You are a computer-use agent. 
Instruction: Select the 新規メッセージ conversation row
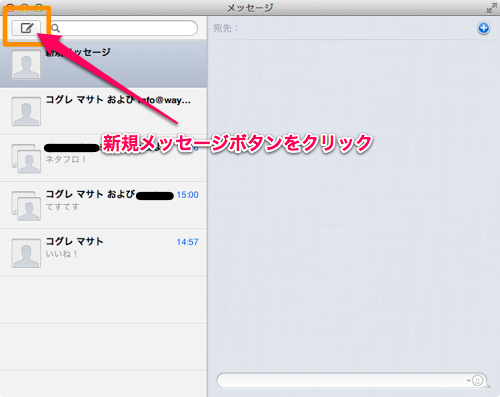[x=103, y=64]
